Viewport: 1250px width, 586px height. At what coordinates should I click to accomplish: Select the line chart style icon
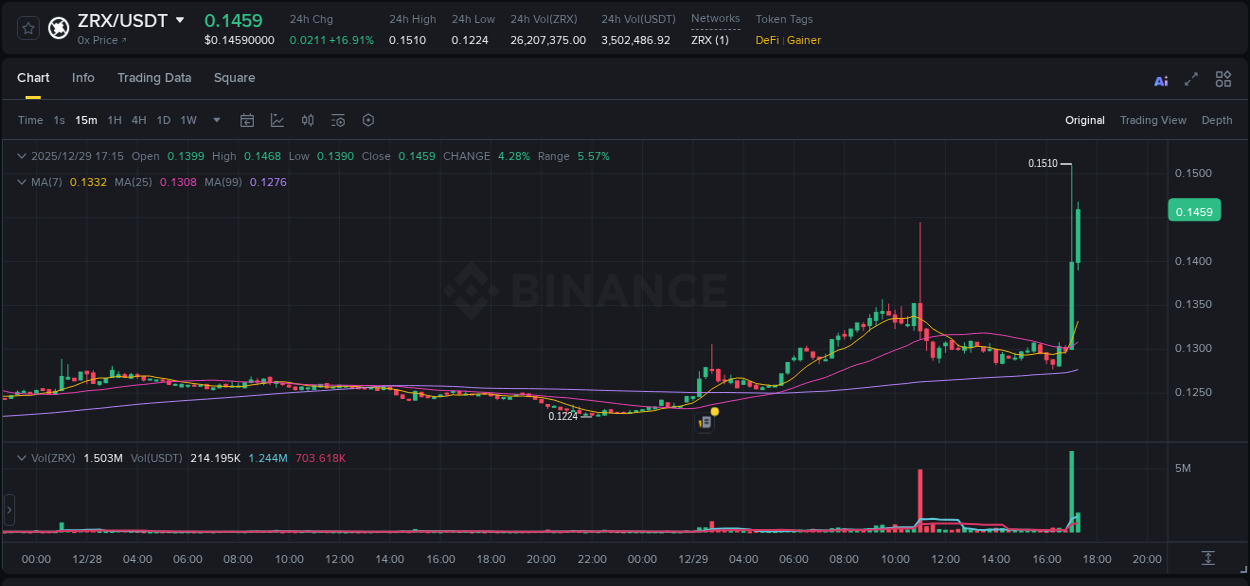(275, 119)
